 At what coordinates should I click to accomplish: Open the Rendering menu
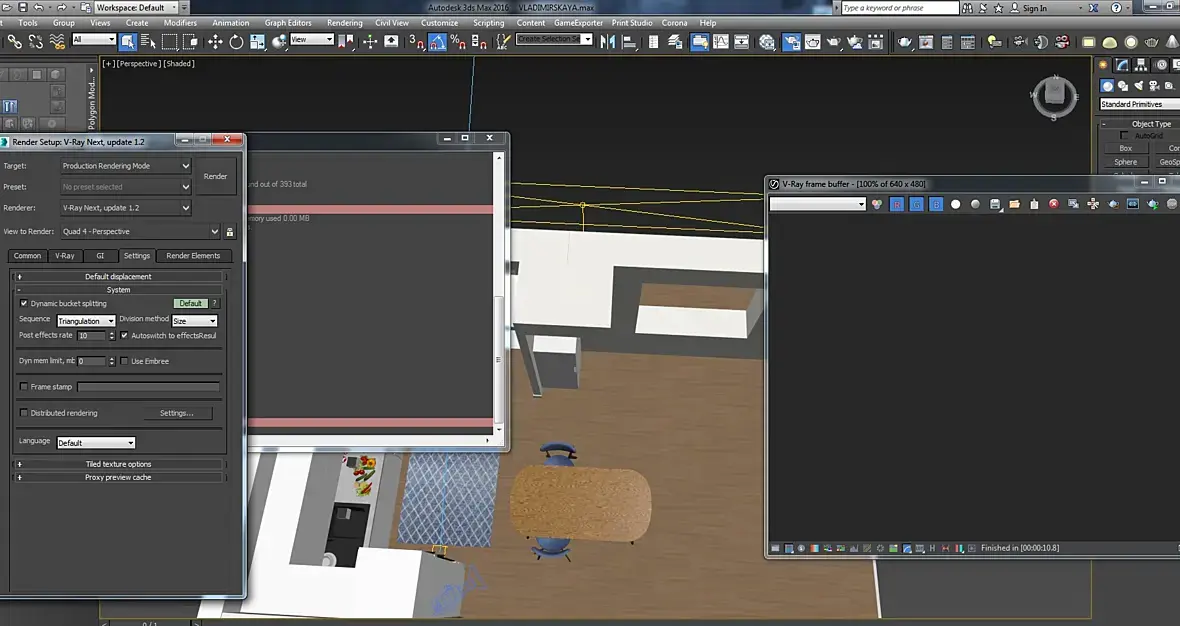tap(345, 22)
